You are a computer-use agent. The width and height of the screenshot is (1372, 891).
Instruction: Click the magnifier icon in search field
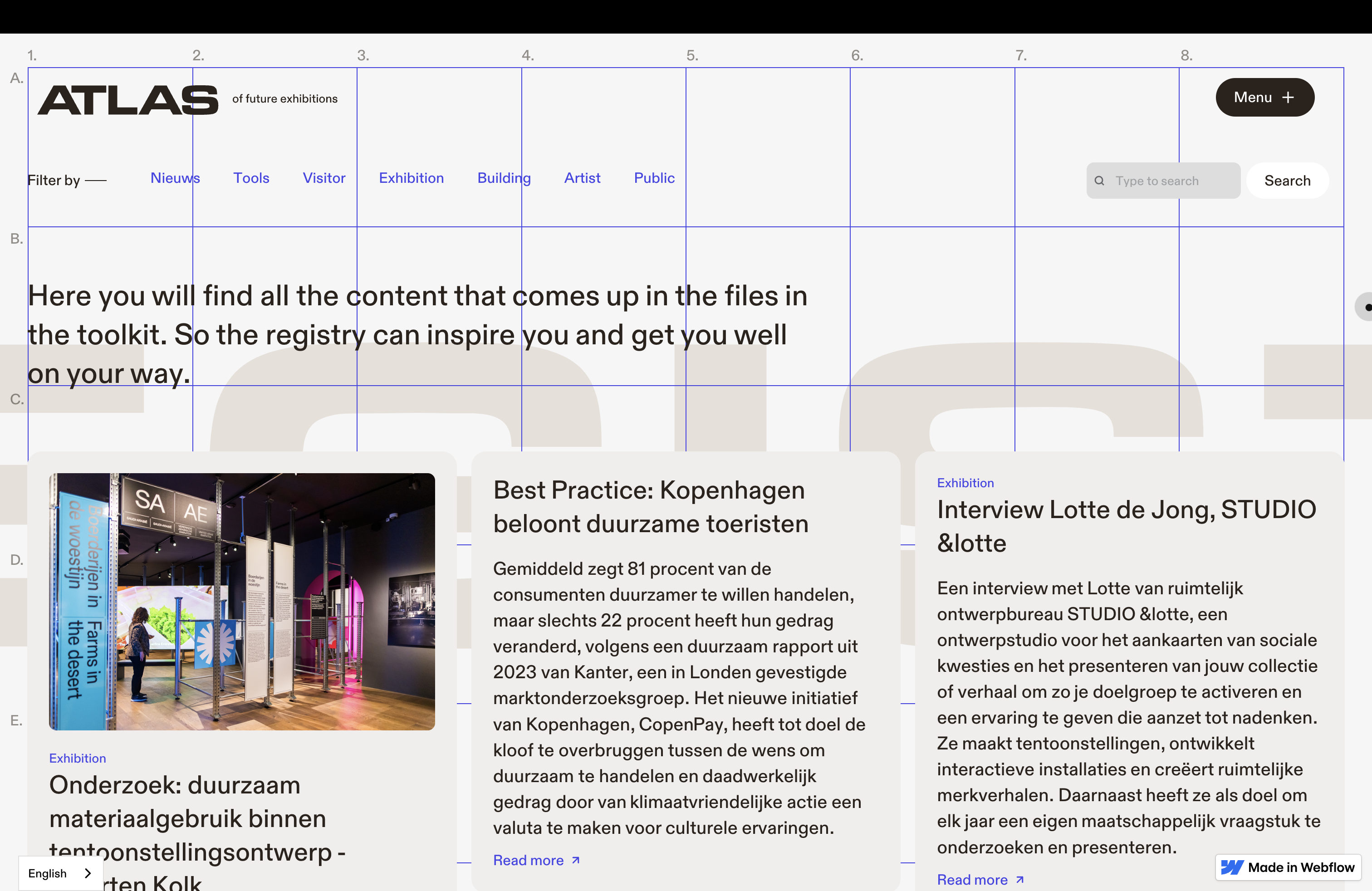click(1099, 181)
